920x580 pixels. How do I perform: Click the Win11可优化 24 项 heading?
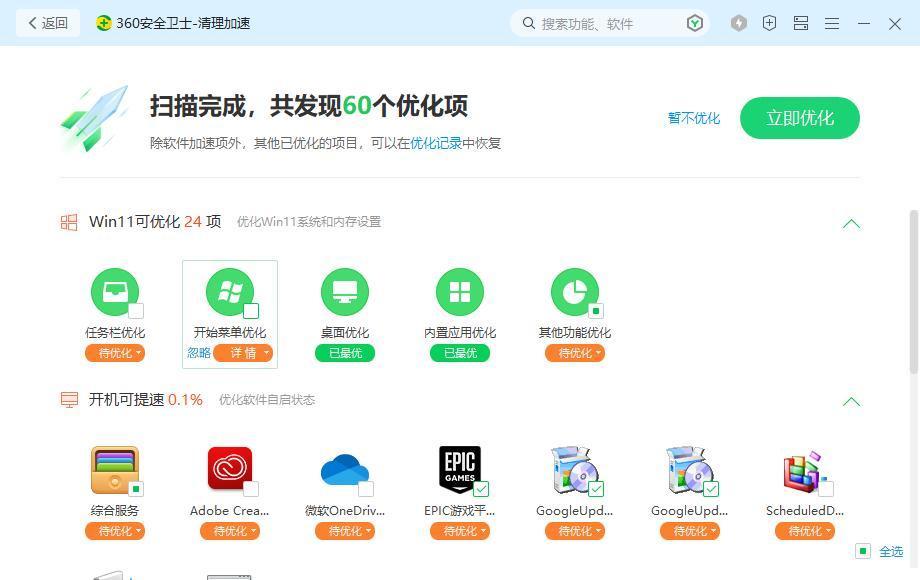coord(155,222)
